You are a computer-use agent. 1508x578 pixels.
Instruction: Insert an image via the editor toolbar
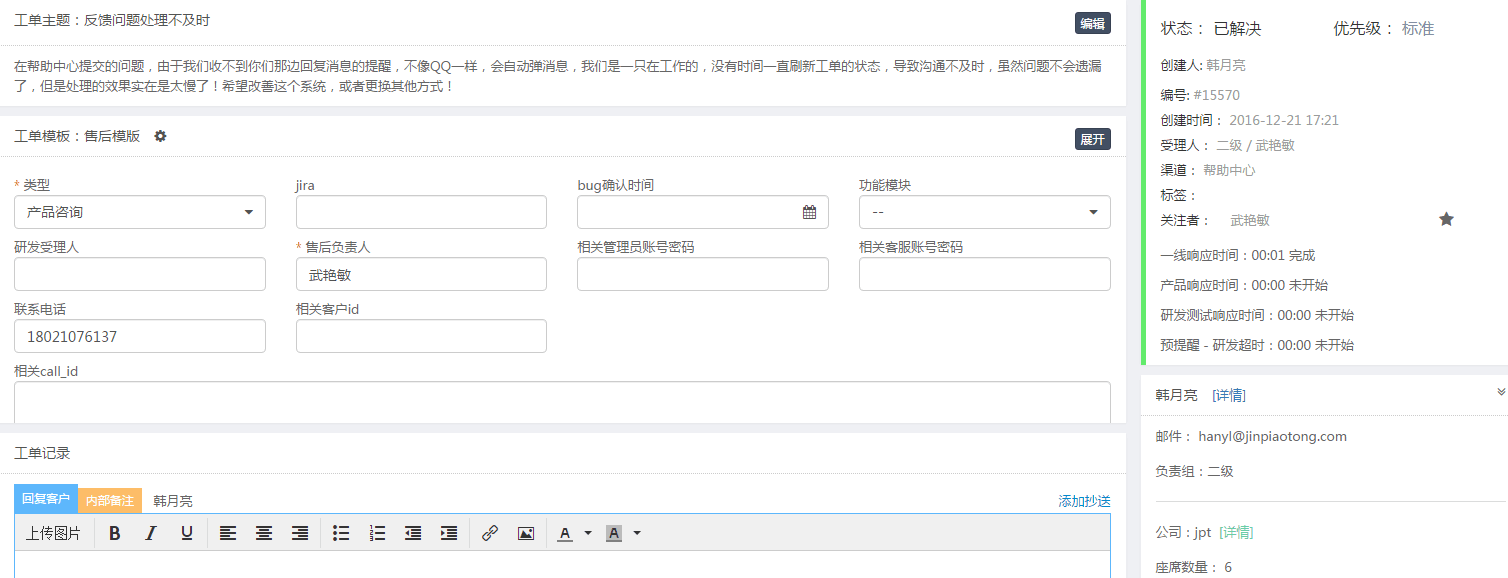pos(526,533)
